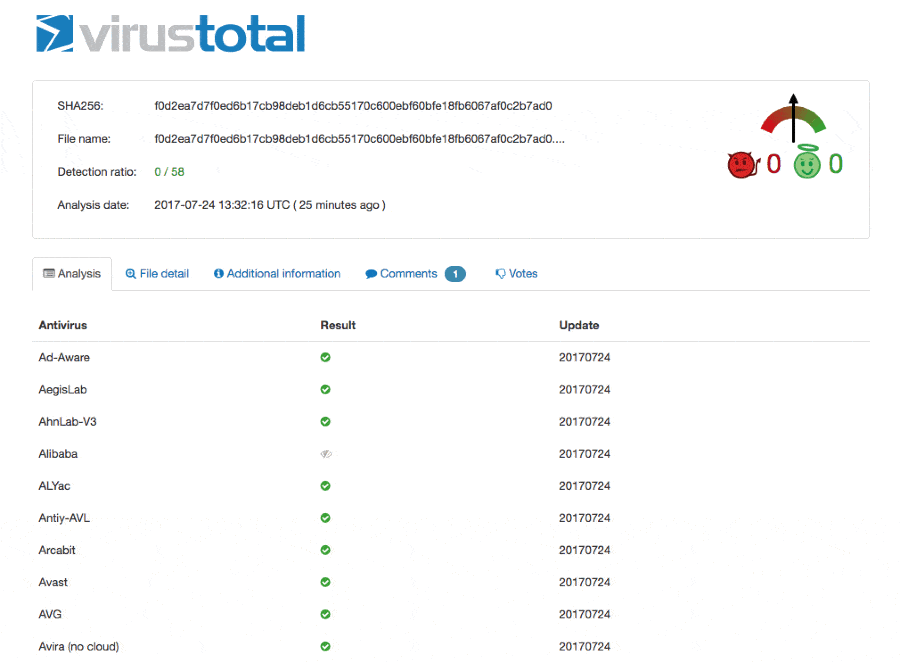Click the Detection ratio: field label
The height and width of the screenshot is (662, 900).
[97, 172]
